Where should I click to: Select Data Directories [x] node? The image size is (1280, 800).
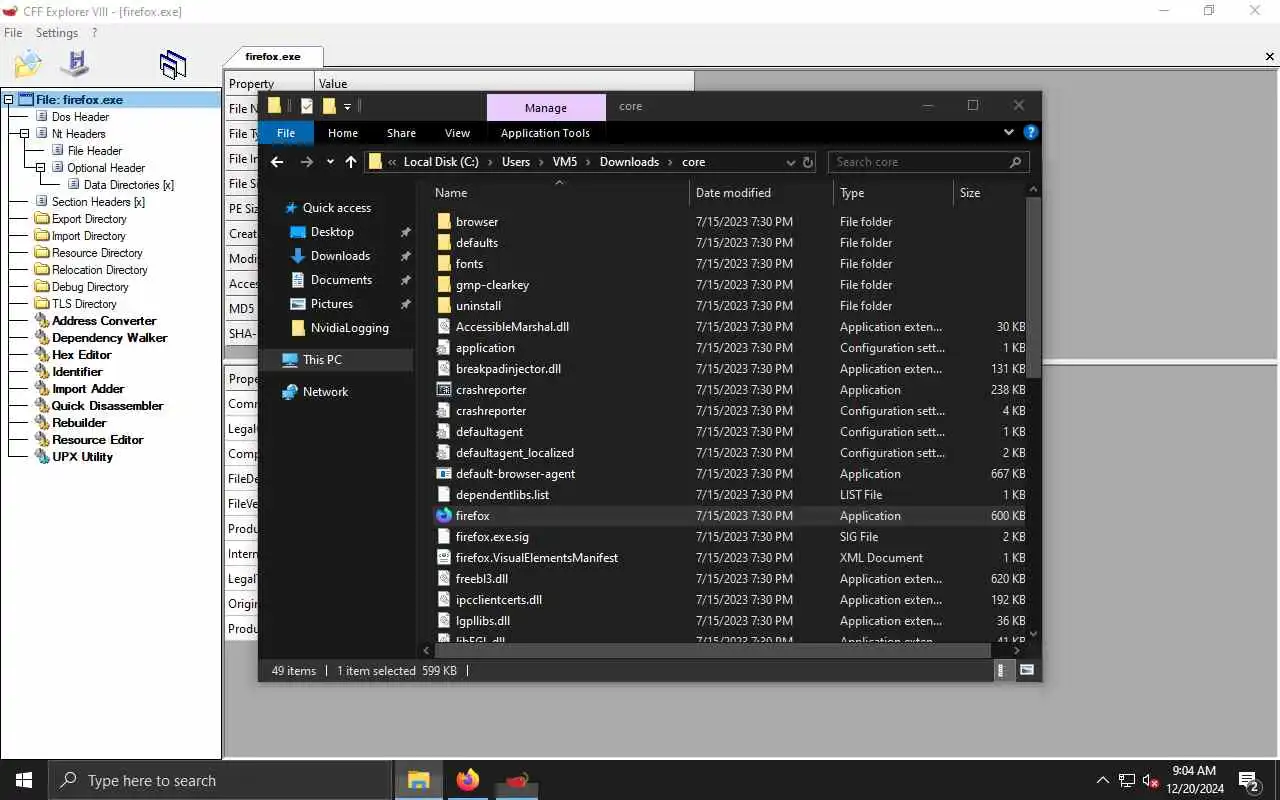point(129,185)
